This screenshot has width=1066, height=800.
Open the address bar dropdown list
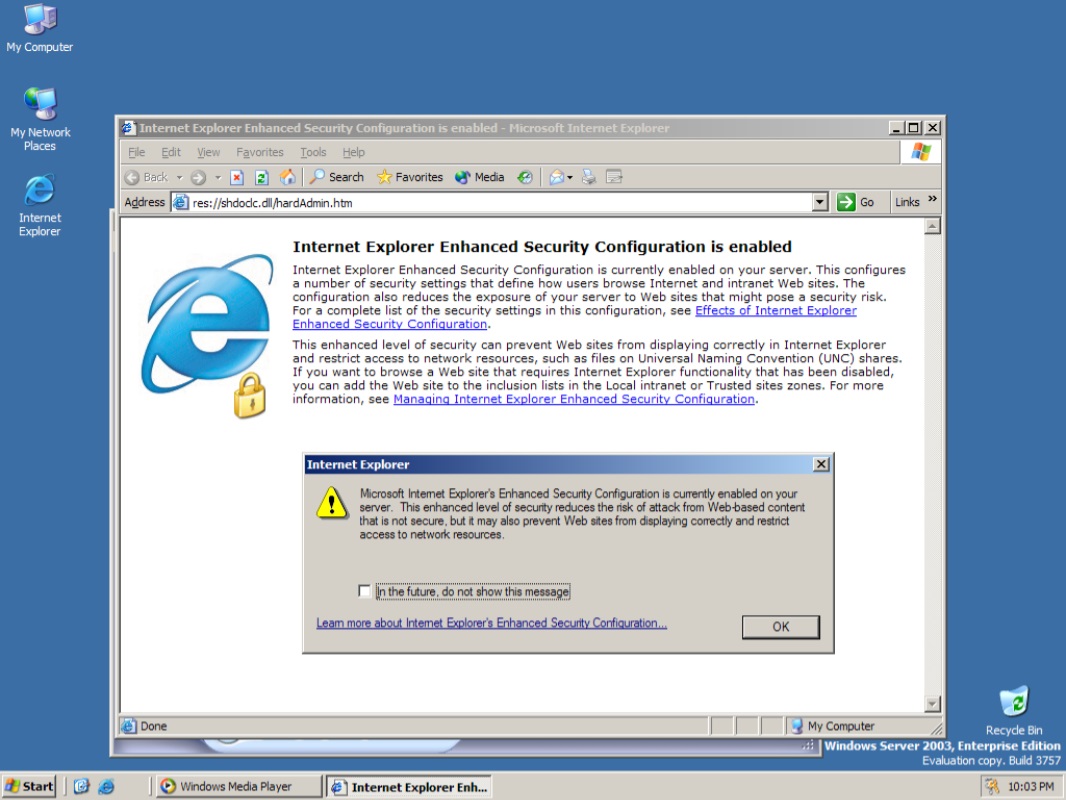click(x=820, y=202)
